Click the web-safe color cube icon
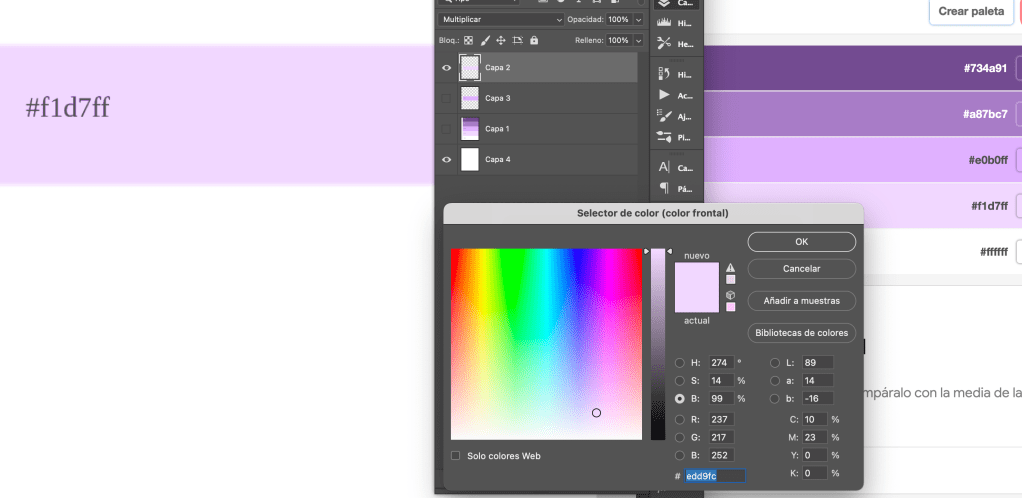The width and height of the screenshot is (1022, 498). [730, 295]
